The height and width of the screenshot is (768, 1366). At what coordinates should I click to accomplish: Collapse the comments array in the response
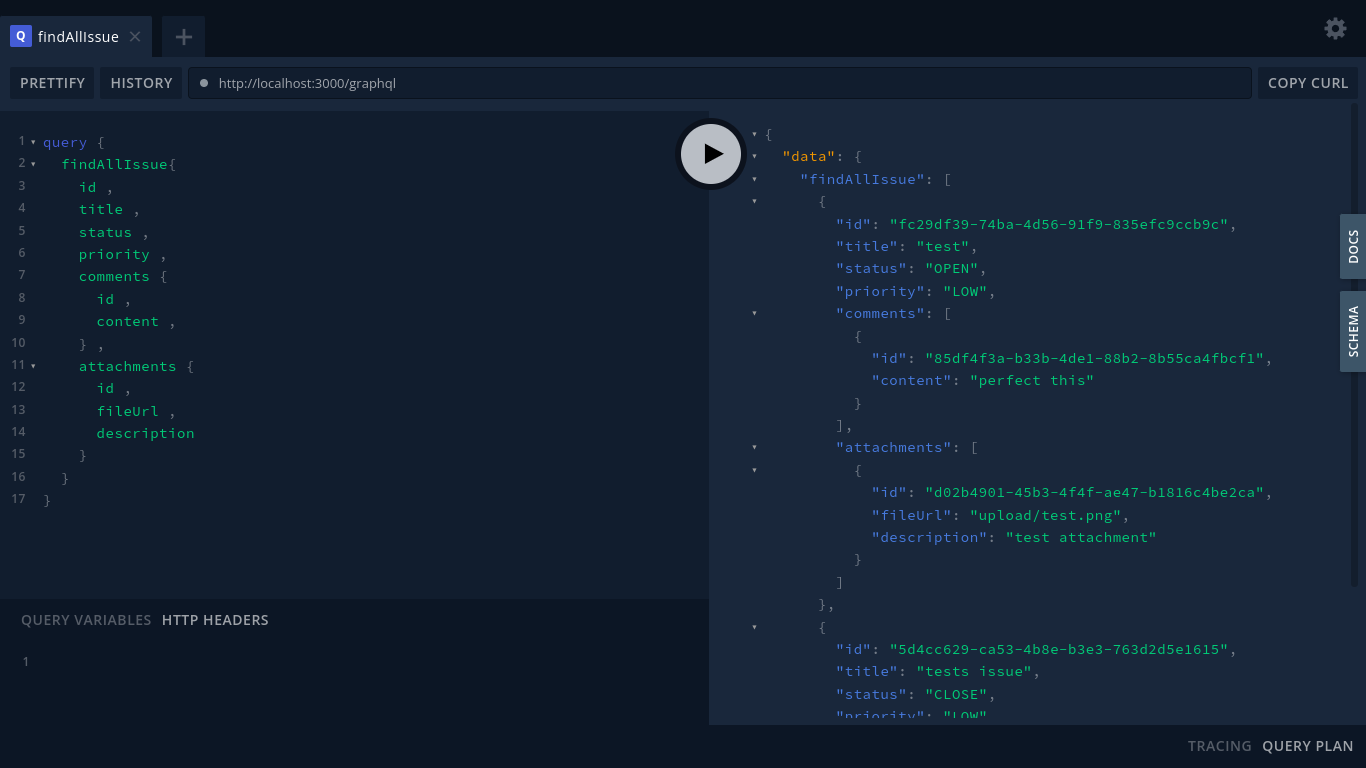(x=754, y=313)
